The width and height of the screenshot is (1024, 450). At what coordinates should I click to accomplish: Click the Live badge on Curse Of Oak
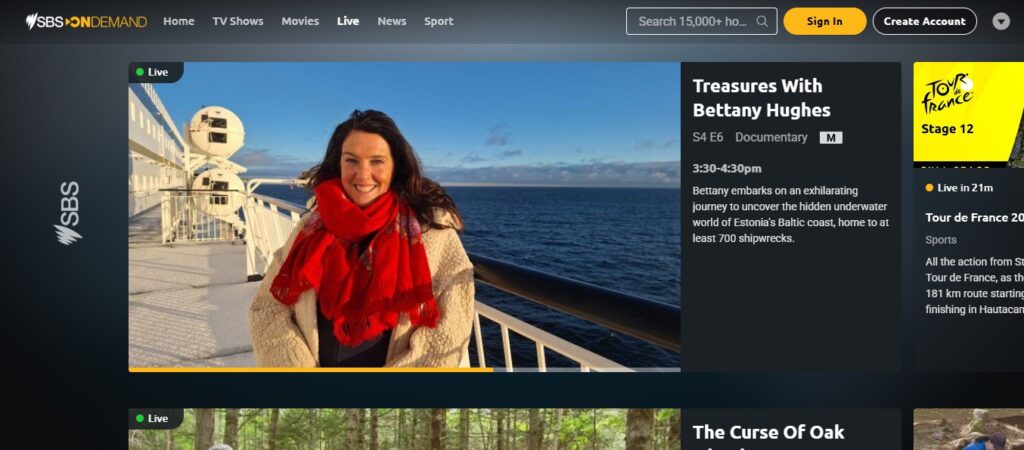point(152,419)
